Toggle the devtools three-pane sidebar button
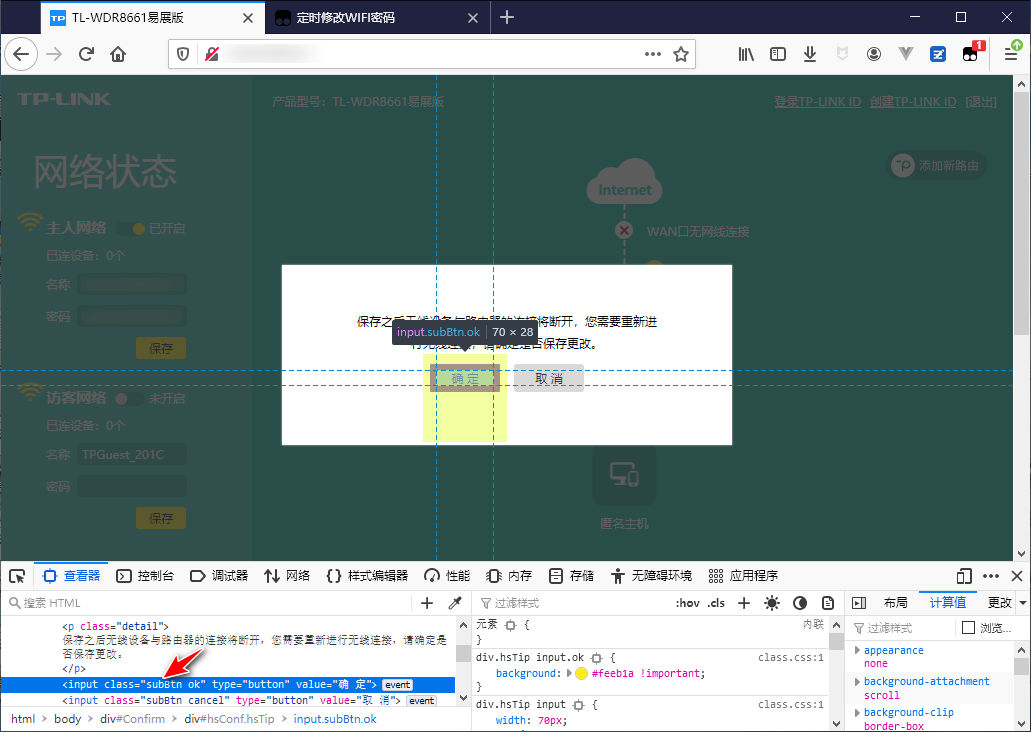 pyautogui.click(x=859, y=603)
